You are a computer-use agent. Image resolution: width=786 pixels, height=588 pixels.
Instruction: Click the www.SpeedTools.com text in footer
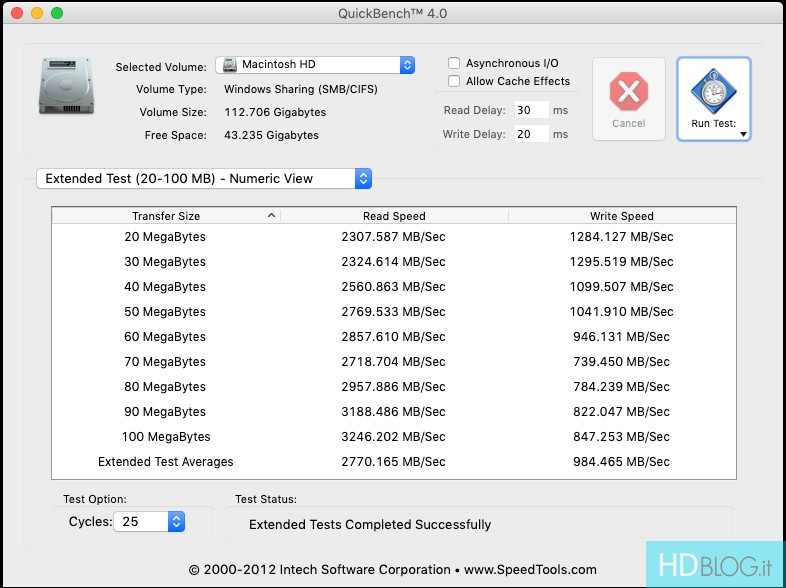point(530,570)
